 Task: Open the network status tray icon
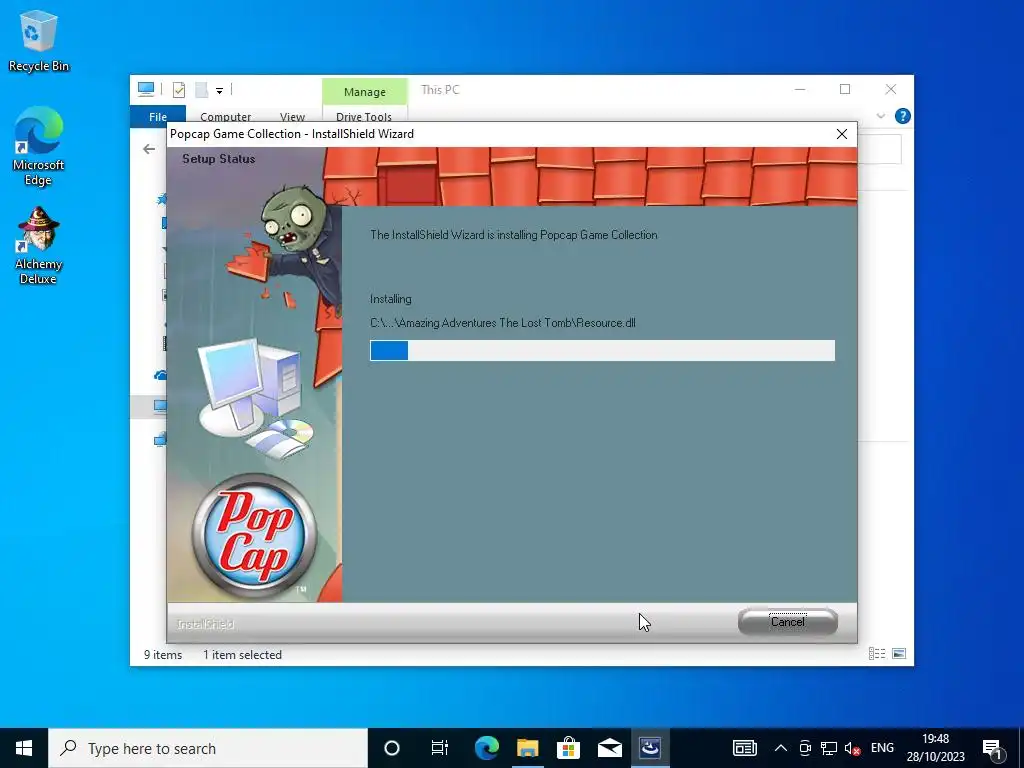(829, 748)
